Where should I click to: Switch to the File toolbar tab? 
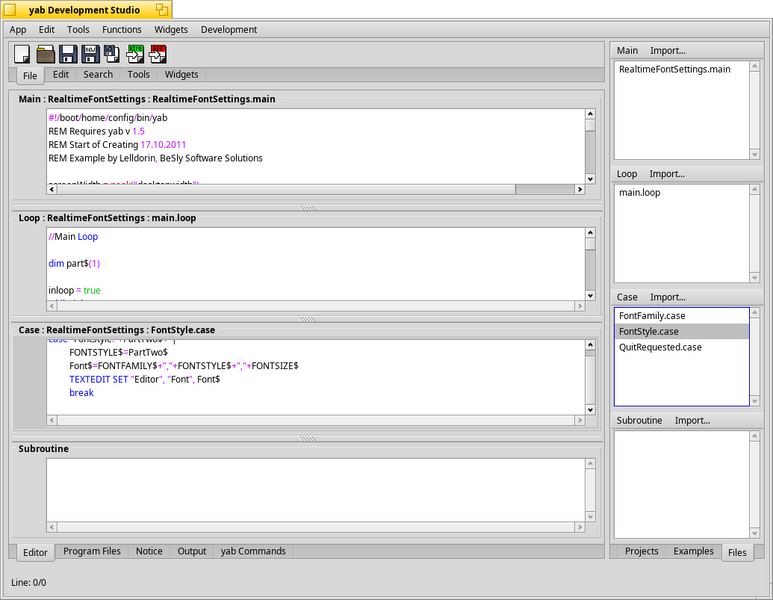tap(30, 75)
